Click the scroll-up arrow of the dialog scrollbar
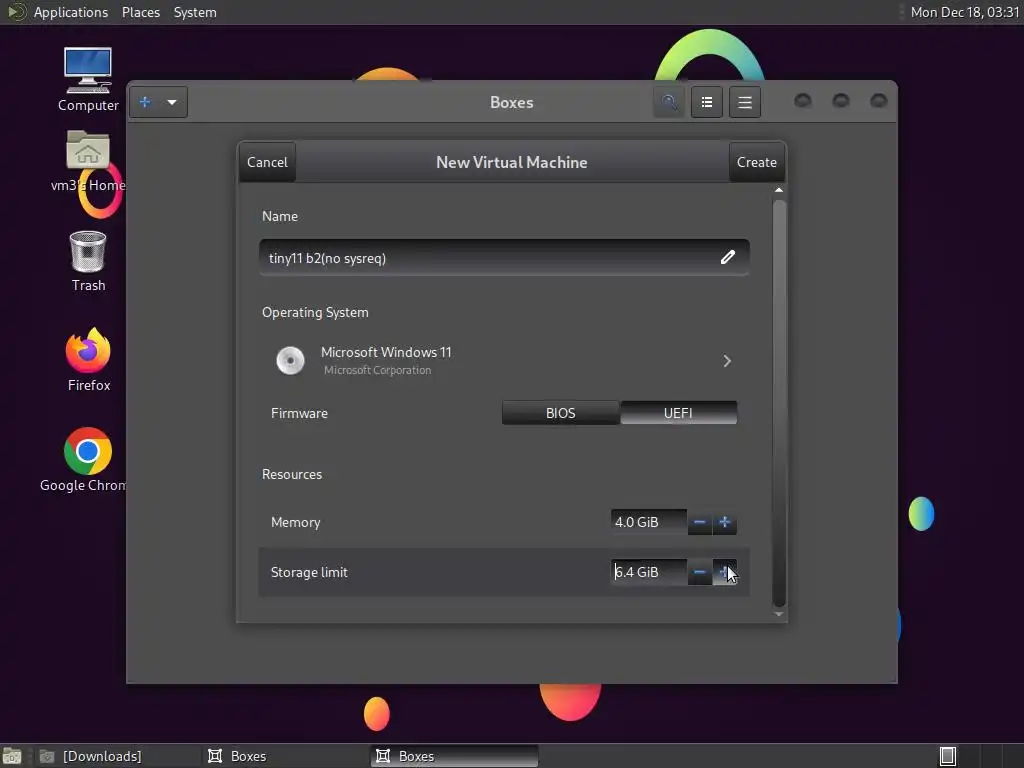This screenshot has height=768, width=1024. tap(778, 190)
